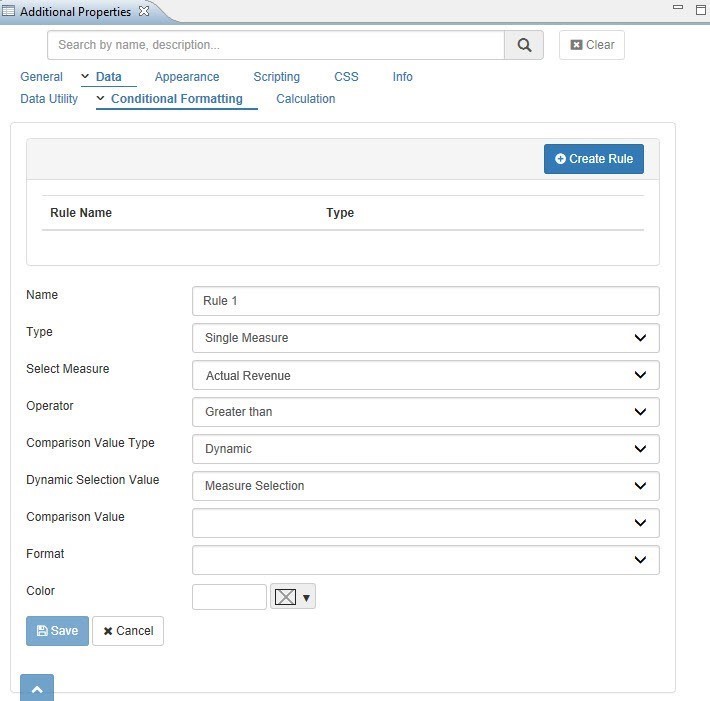
Task: Minimize the Additional Properties panel
Action: [x=678, y=9]
